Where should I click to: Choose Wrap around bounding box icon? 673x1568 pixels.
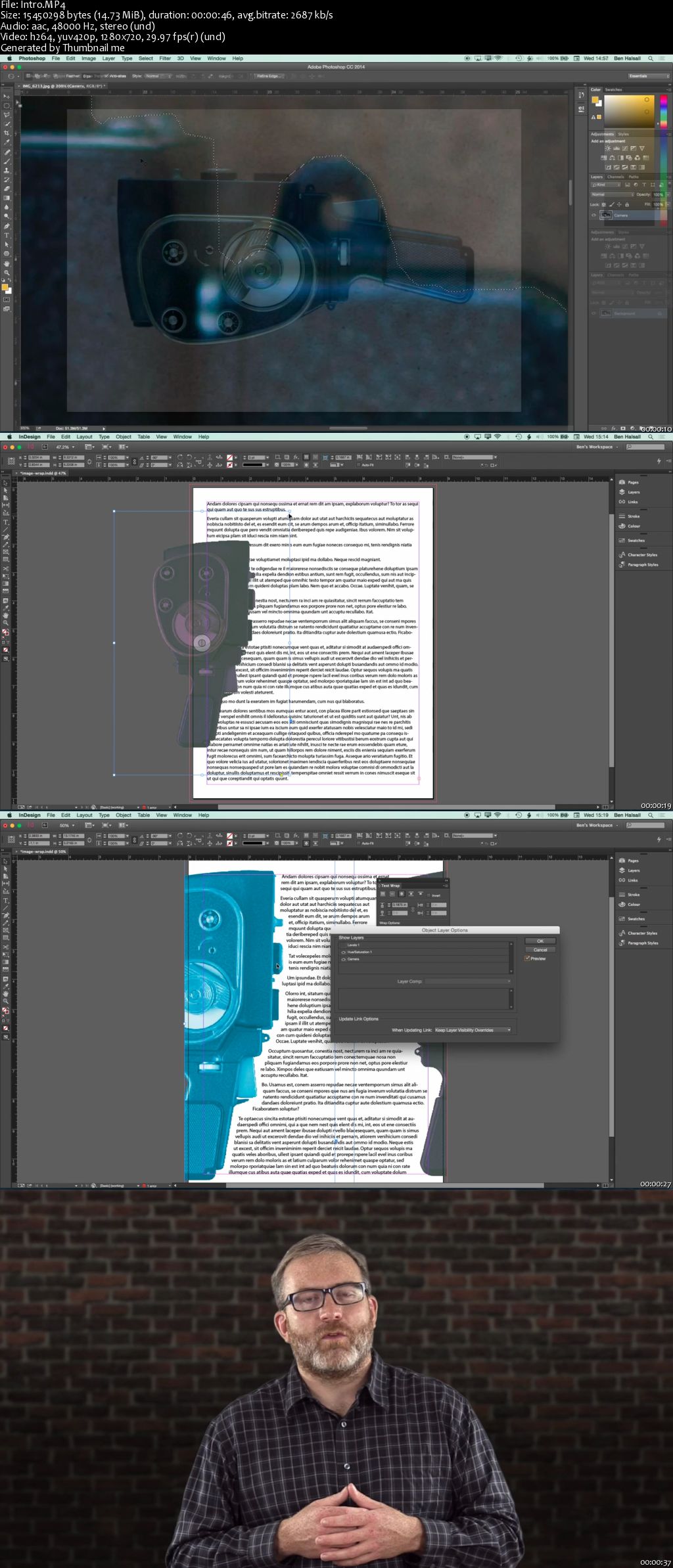click(392, 894)
